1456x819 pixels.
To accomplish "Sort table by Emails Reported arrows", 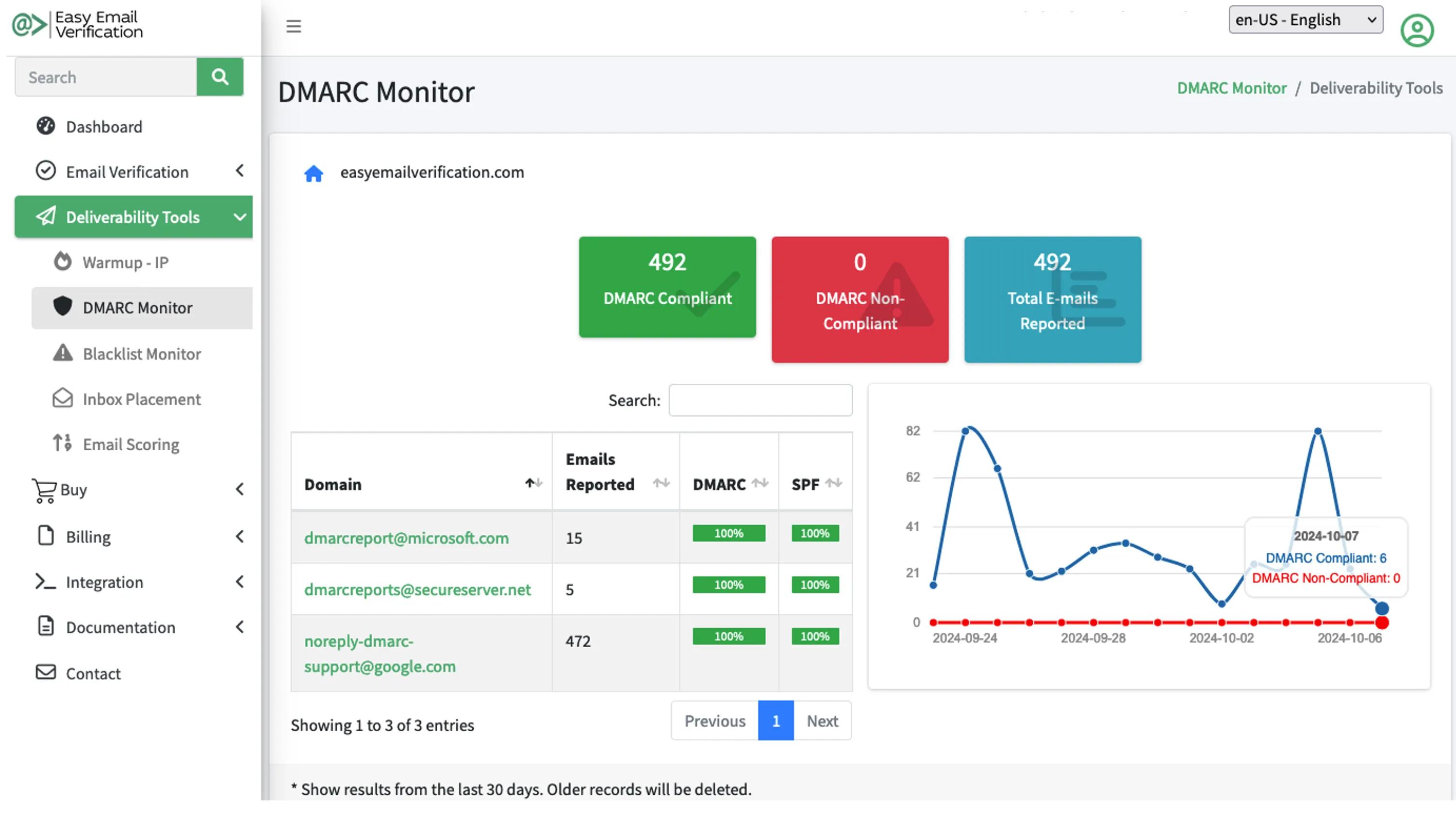I will 662,484.
